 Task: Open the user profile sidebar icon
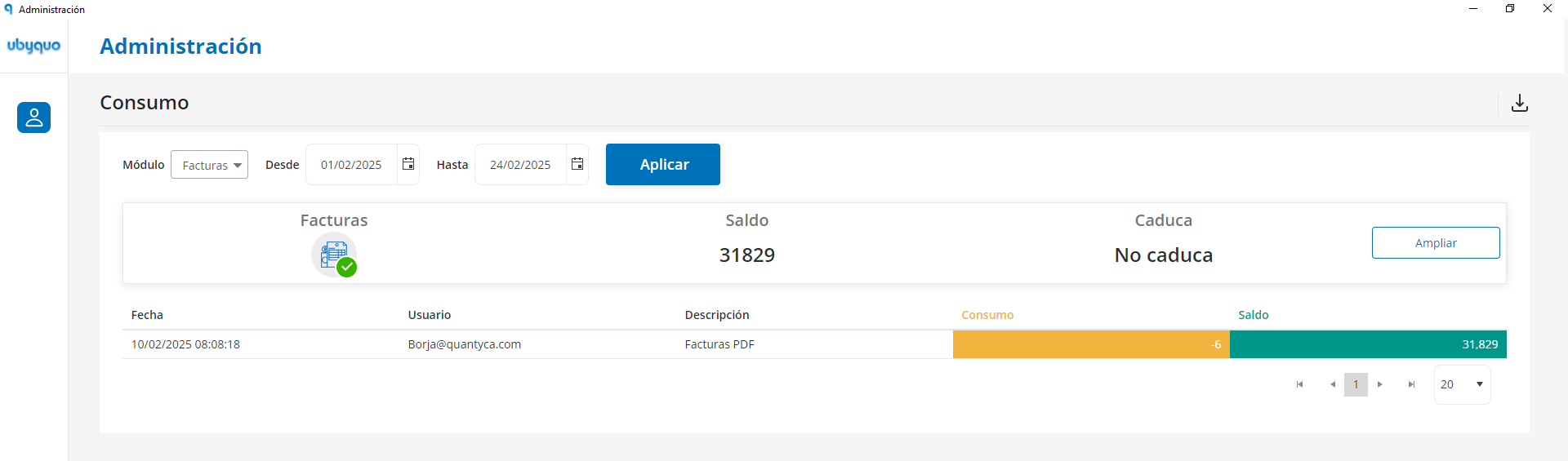tap(33, 117)
